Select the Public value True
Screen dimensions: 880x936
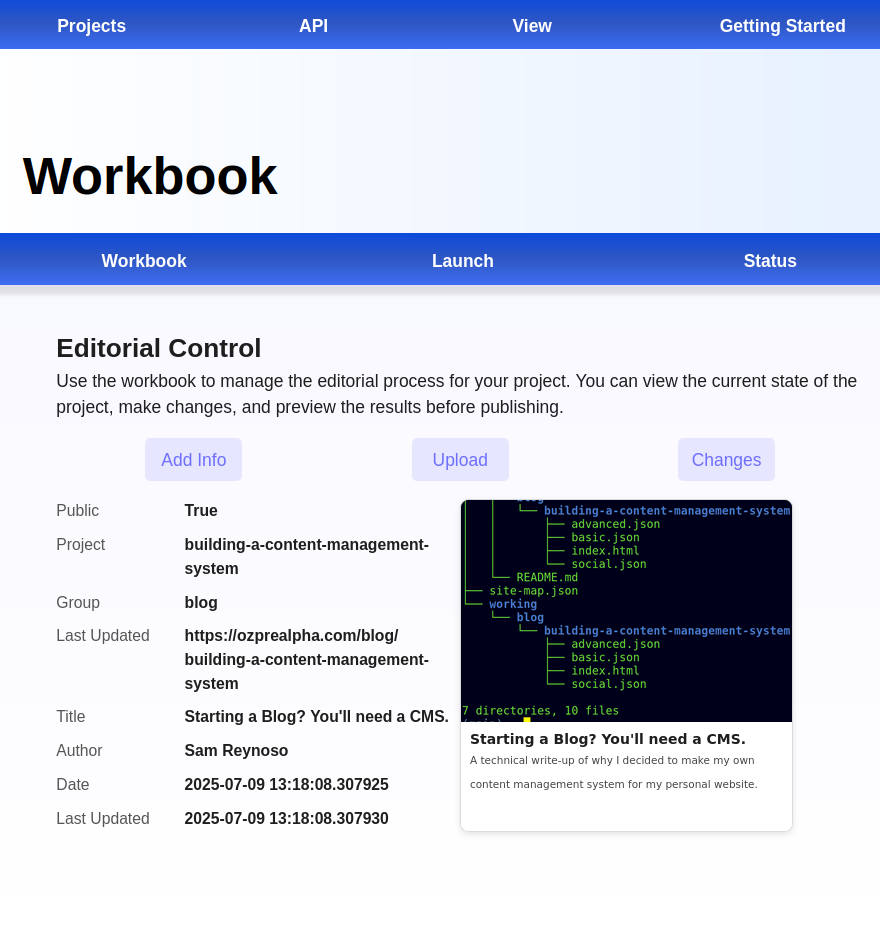tap(201, 510)
